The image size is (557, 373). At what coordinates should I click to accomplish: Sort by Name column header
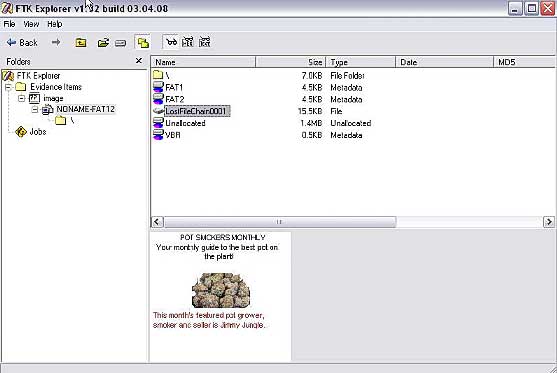point(203,62)
